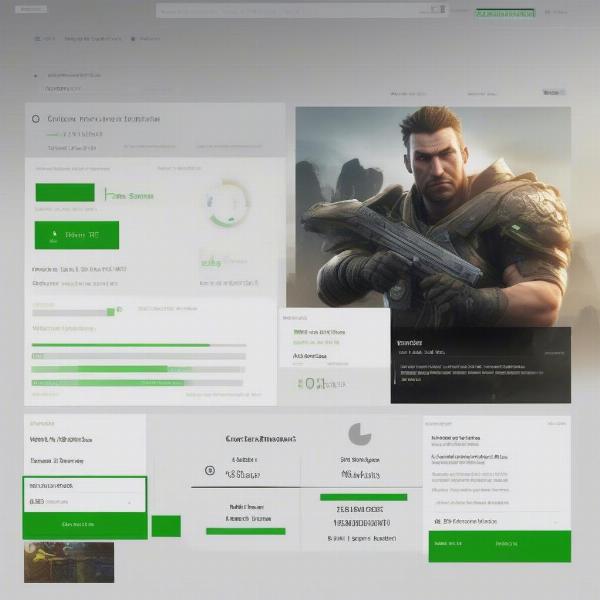This screenshot has width=600, height=600.
Task: Click the green button under the green-outlined box
Action: click(85, 525)
